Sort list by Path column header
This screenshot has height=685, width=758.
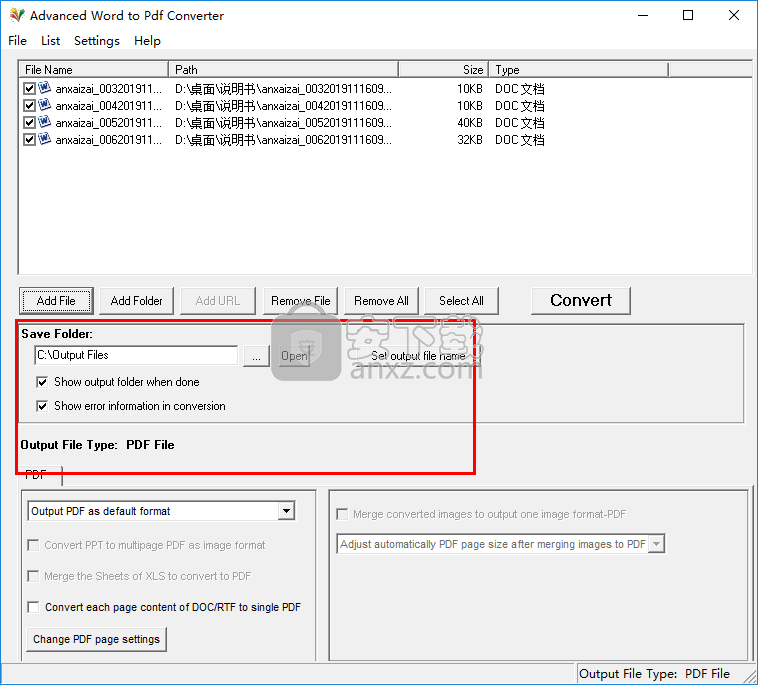pyautogui.click(x=283, y=70)
